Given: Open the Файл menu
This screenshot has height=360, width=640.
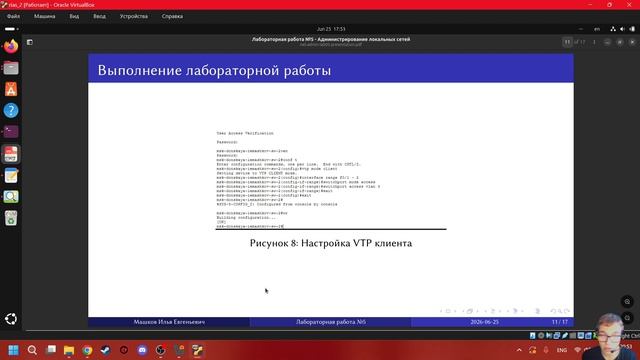Looking at the screenshot, I should pyautogui.click(x=13, y=16).
